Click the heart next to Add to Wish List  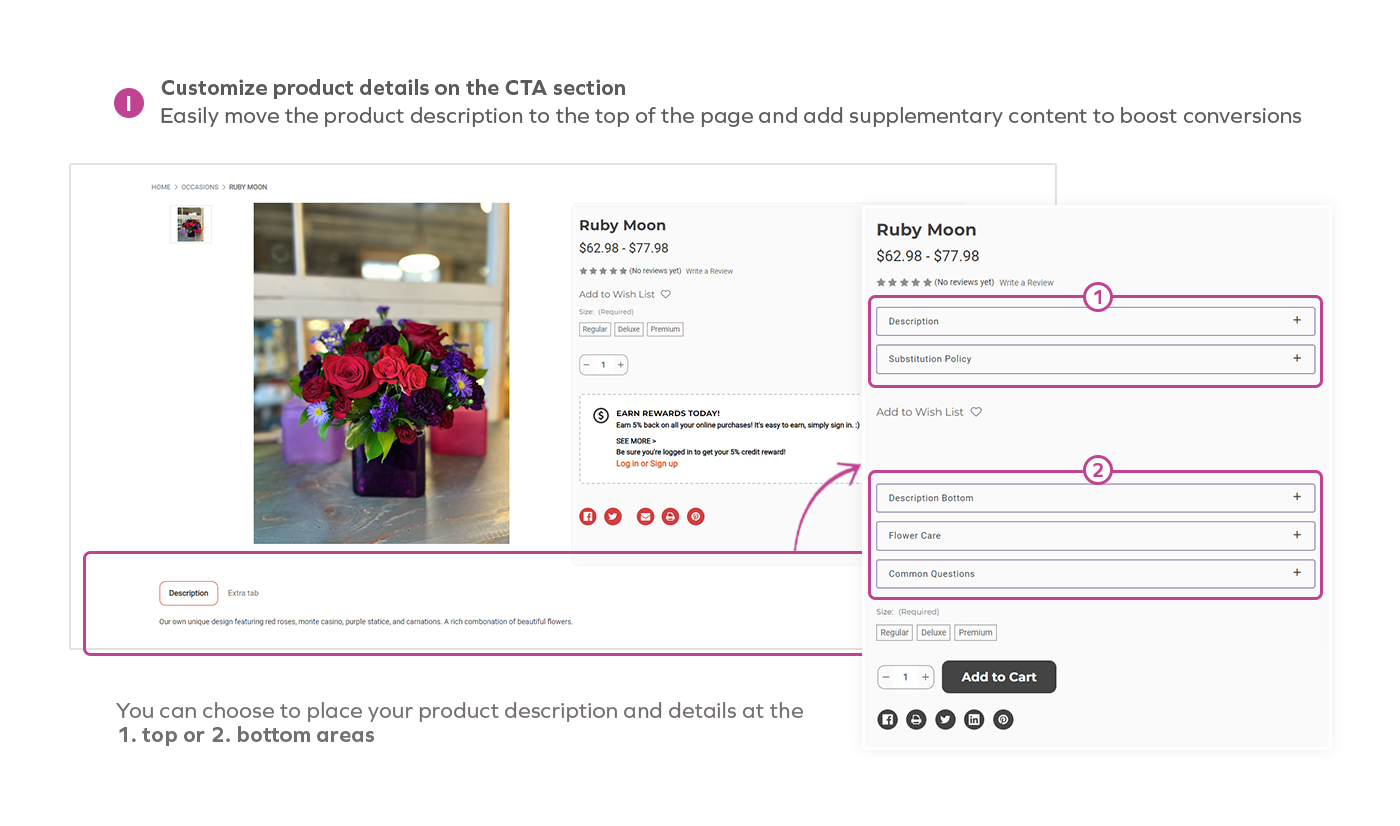[975, 412]
